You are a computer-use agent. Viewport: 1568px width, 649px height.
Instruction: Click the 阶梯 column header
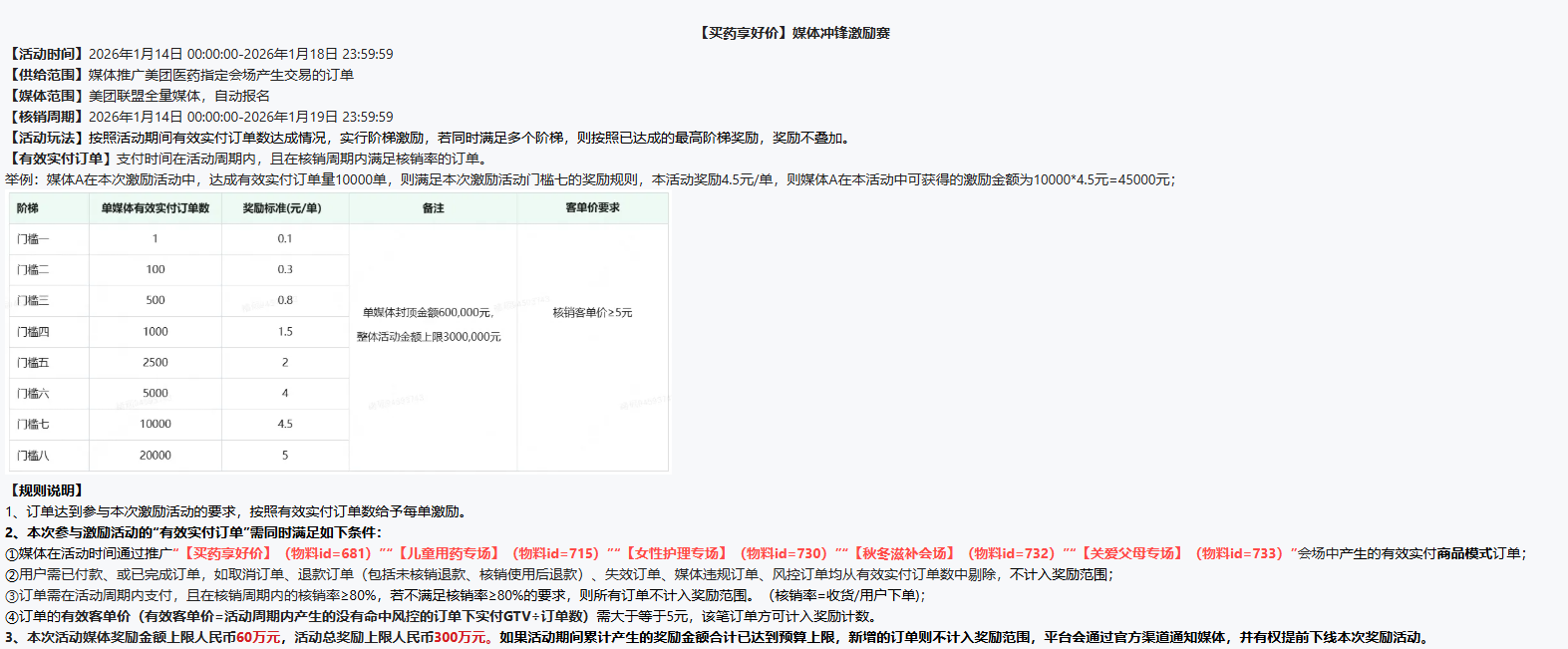[28, 208]
